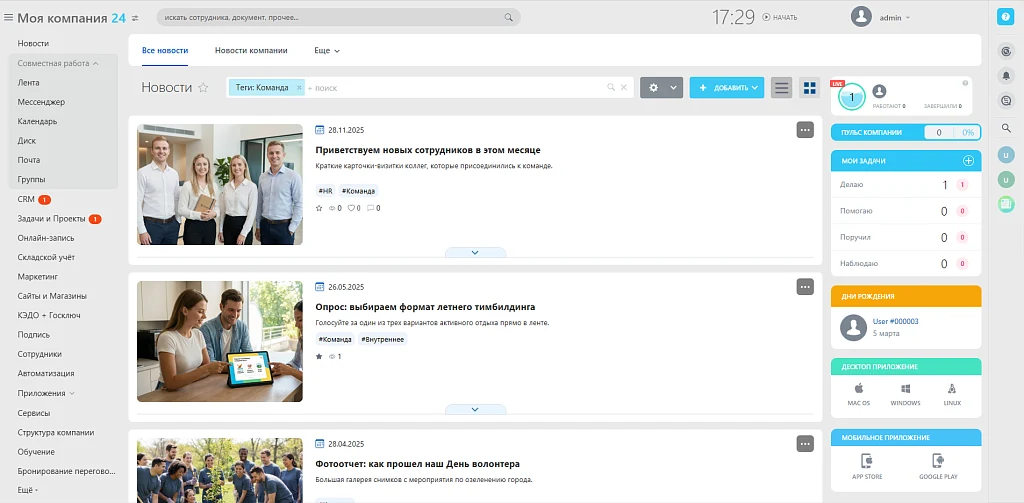Click the magnifier icon in the top search bar
This screenshot has height=503, width=1024.
coord(509,18)
